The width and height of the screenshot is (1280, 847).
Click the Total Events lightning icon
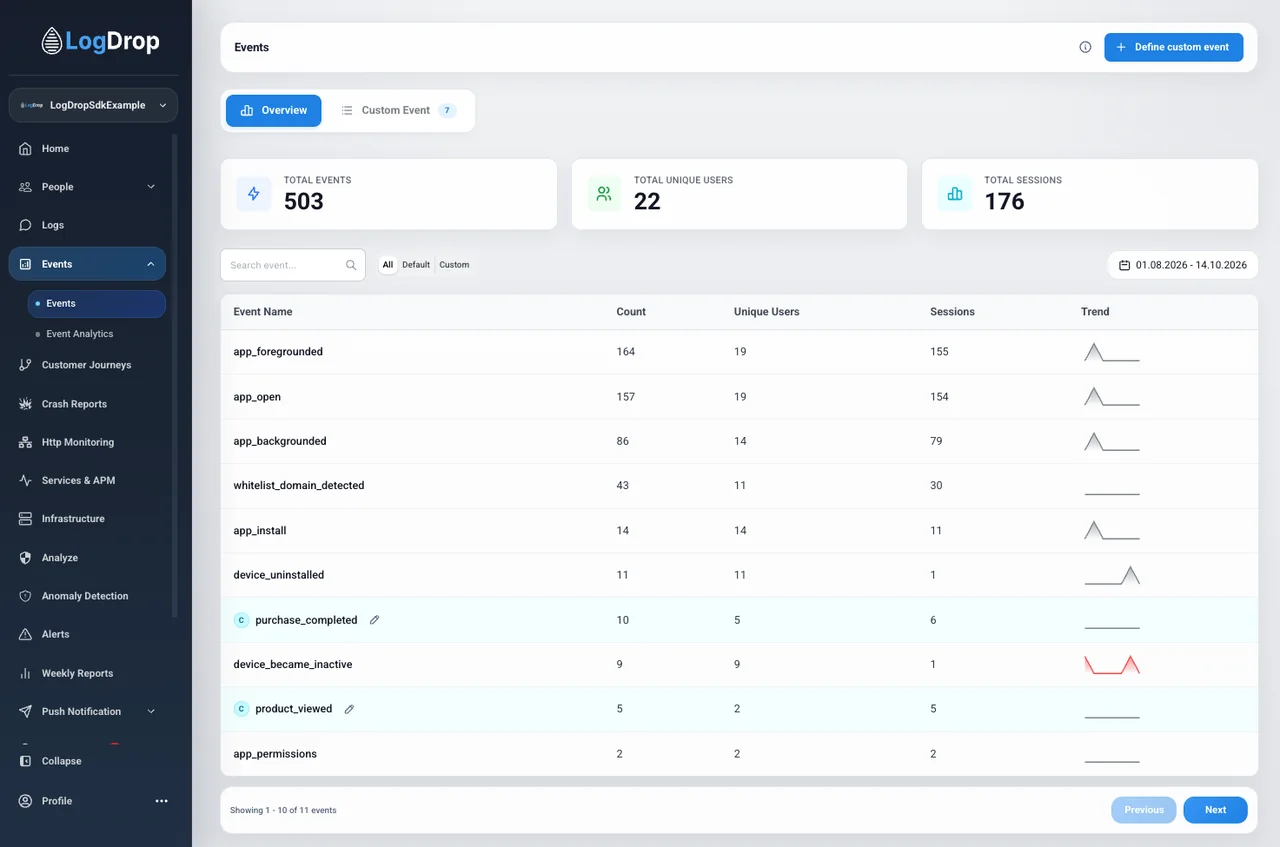(254, 194)
